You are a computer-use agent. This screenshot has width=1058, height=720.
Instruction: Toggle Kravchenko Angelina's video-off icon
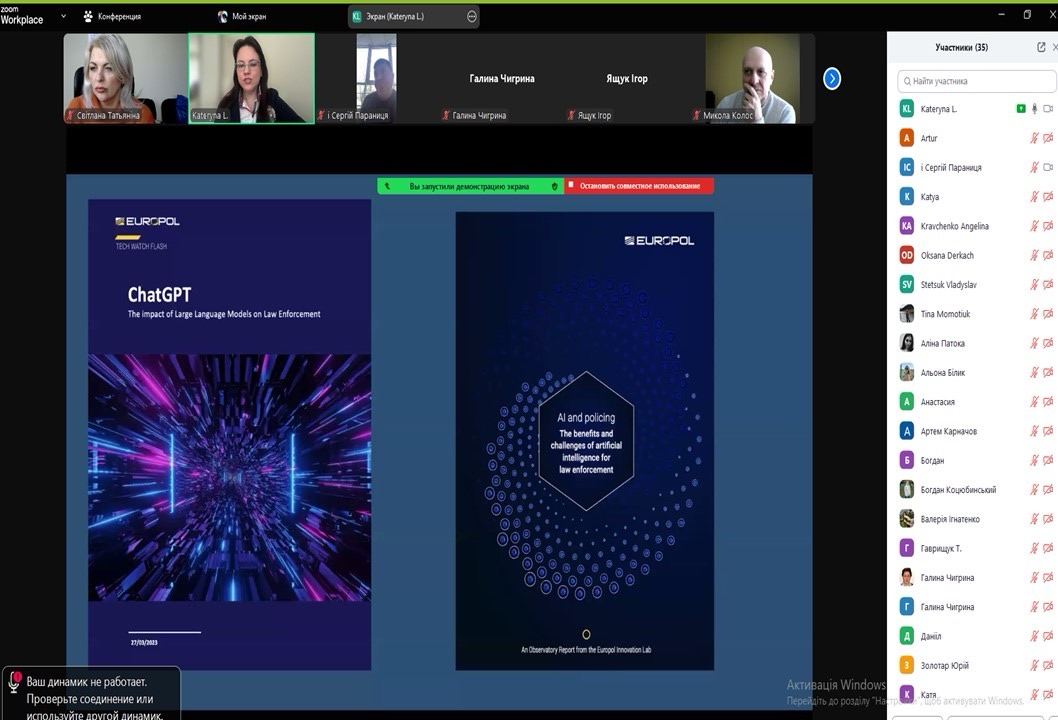point(1048,226)
